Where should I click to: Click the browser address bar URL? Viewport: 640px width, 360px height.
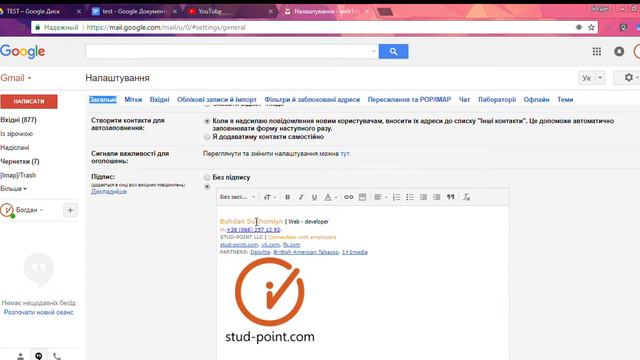click(x=165, y=27)
